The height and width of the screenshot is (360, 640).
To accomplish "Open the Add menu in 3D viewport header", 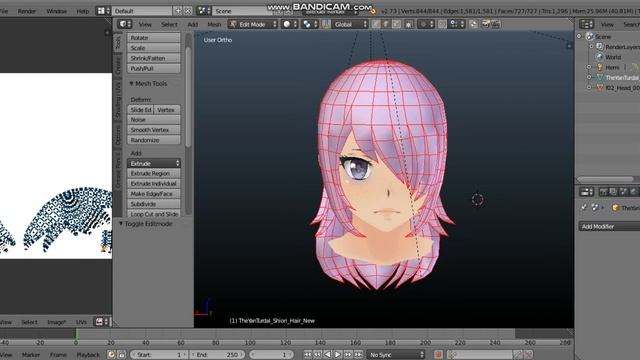I will [x=192, y=24].
